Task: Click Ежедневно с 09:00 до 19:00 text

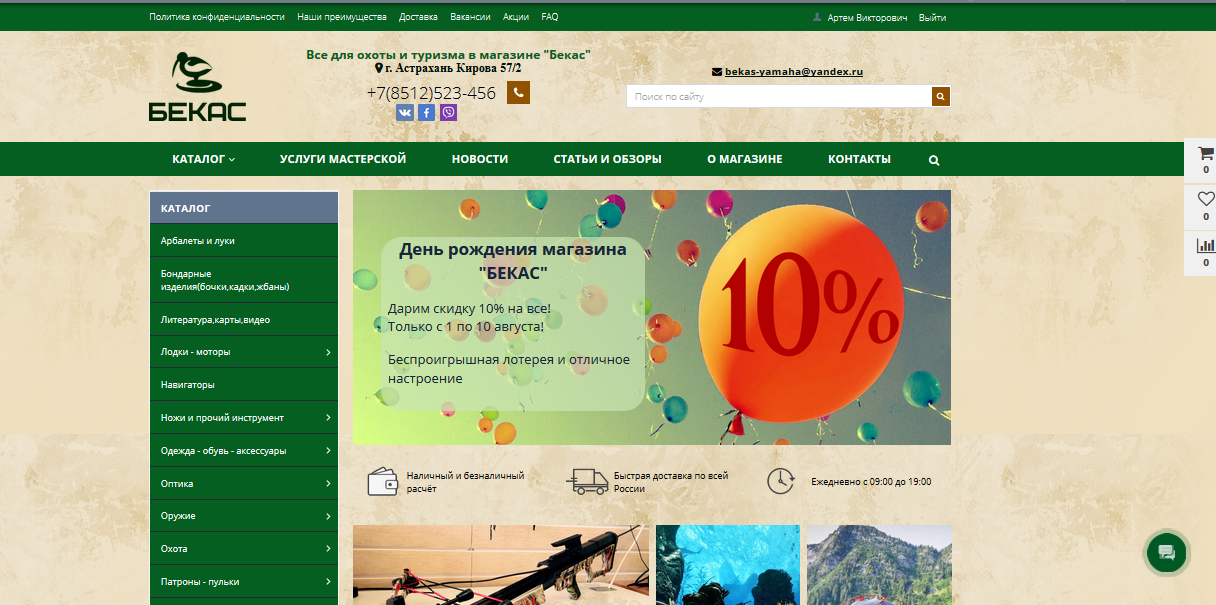Action: pos(871,482)
